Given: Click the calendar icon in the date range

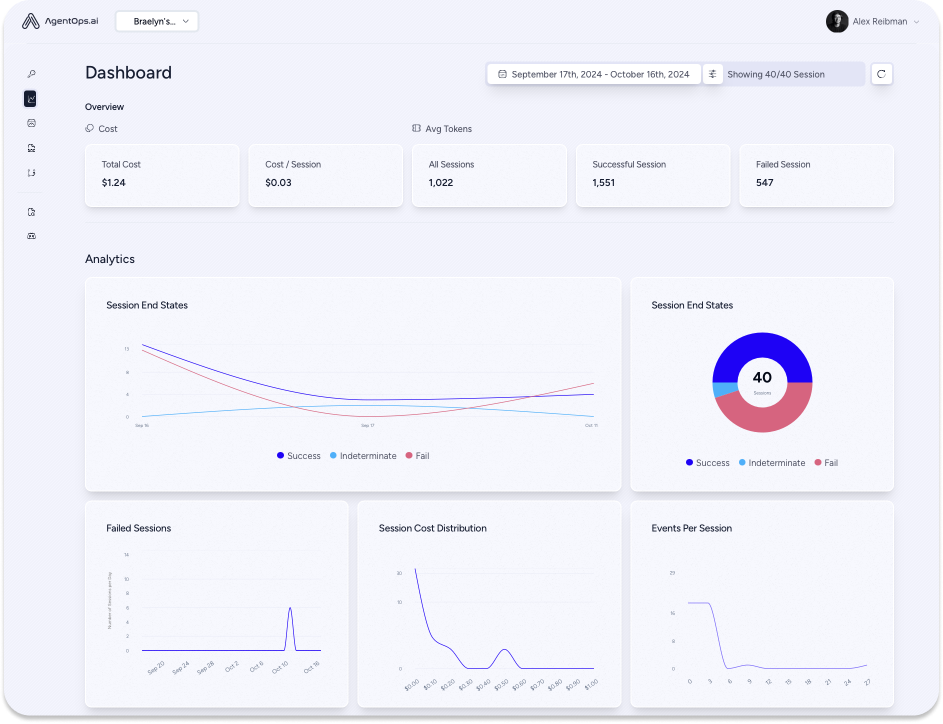Looking at the screenshot, I should (502, 74).
